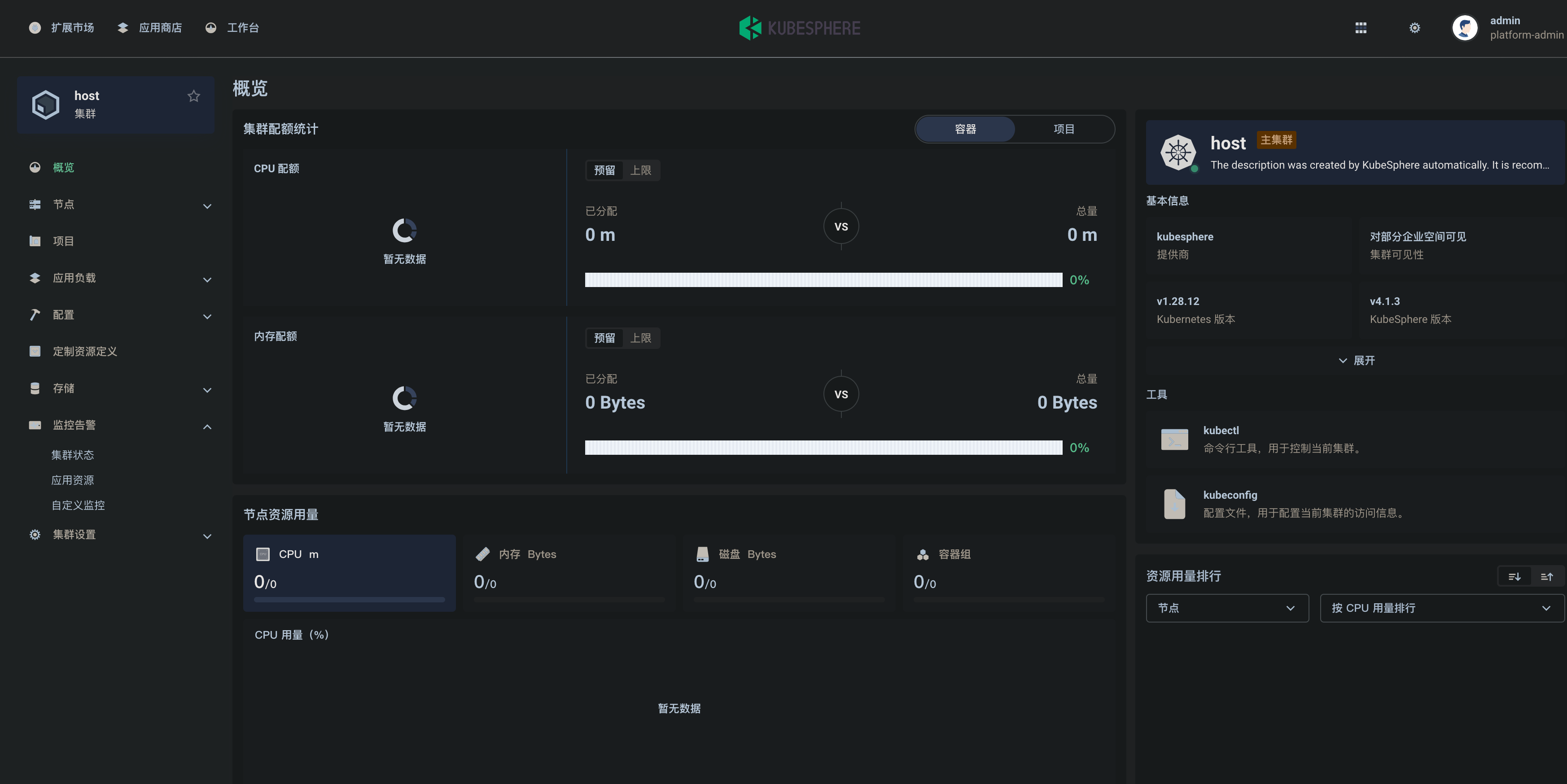Select 上限 for CPU quota
The width and height of the screenshot is (1567, 784).
640,170
